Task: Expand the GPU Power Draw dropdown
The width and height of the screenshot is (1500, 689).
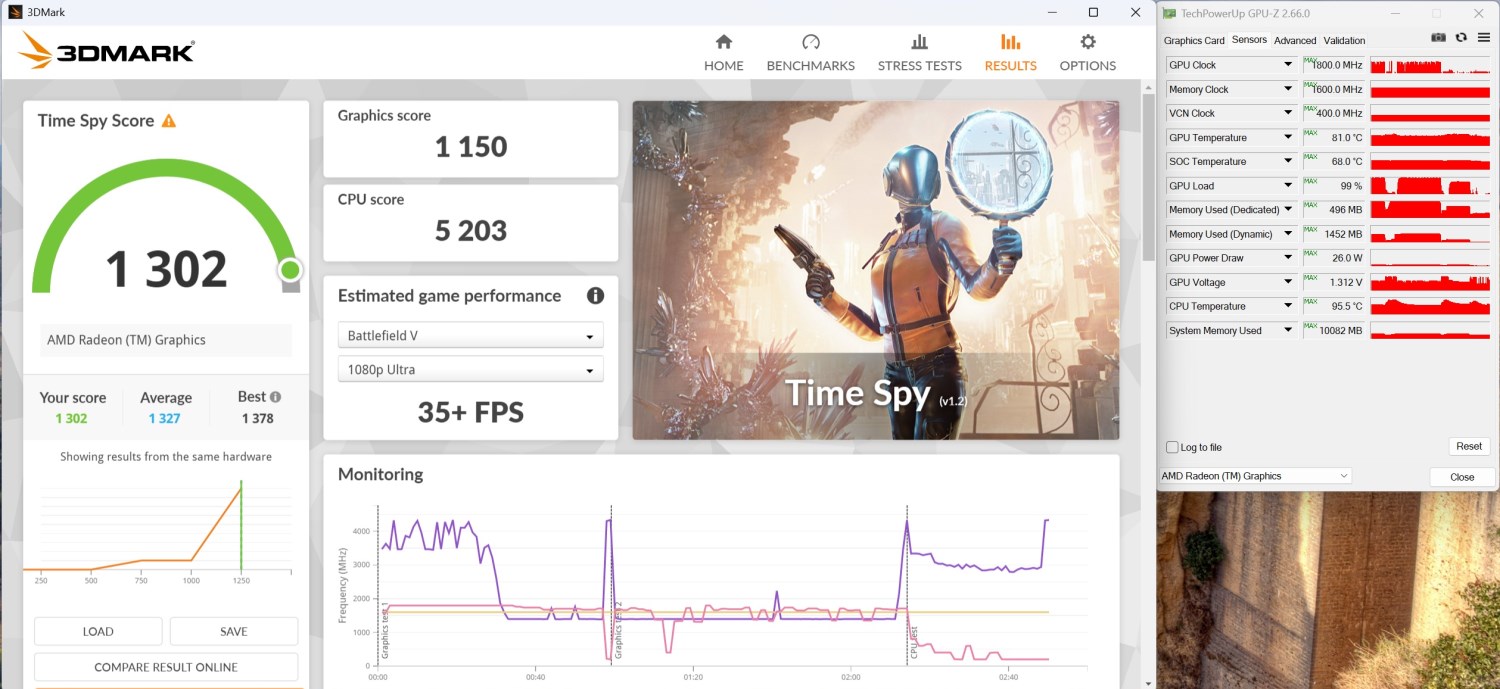Action: [1288, 258]
